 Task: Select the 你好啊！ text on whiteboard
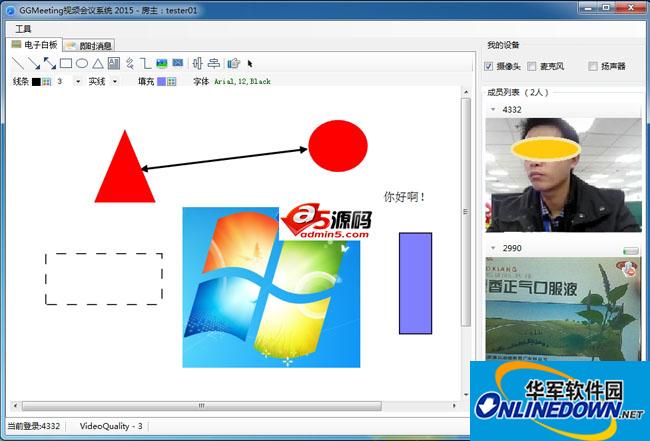click(x=404, y=196)
